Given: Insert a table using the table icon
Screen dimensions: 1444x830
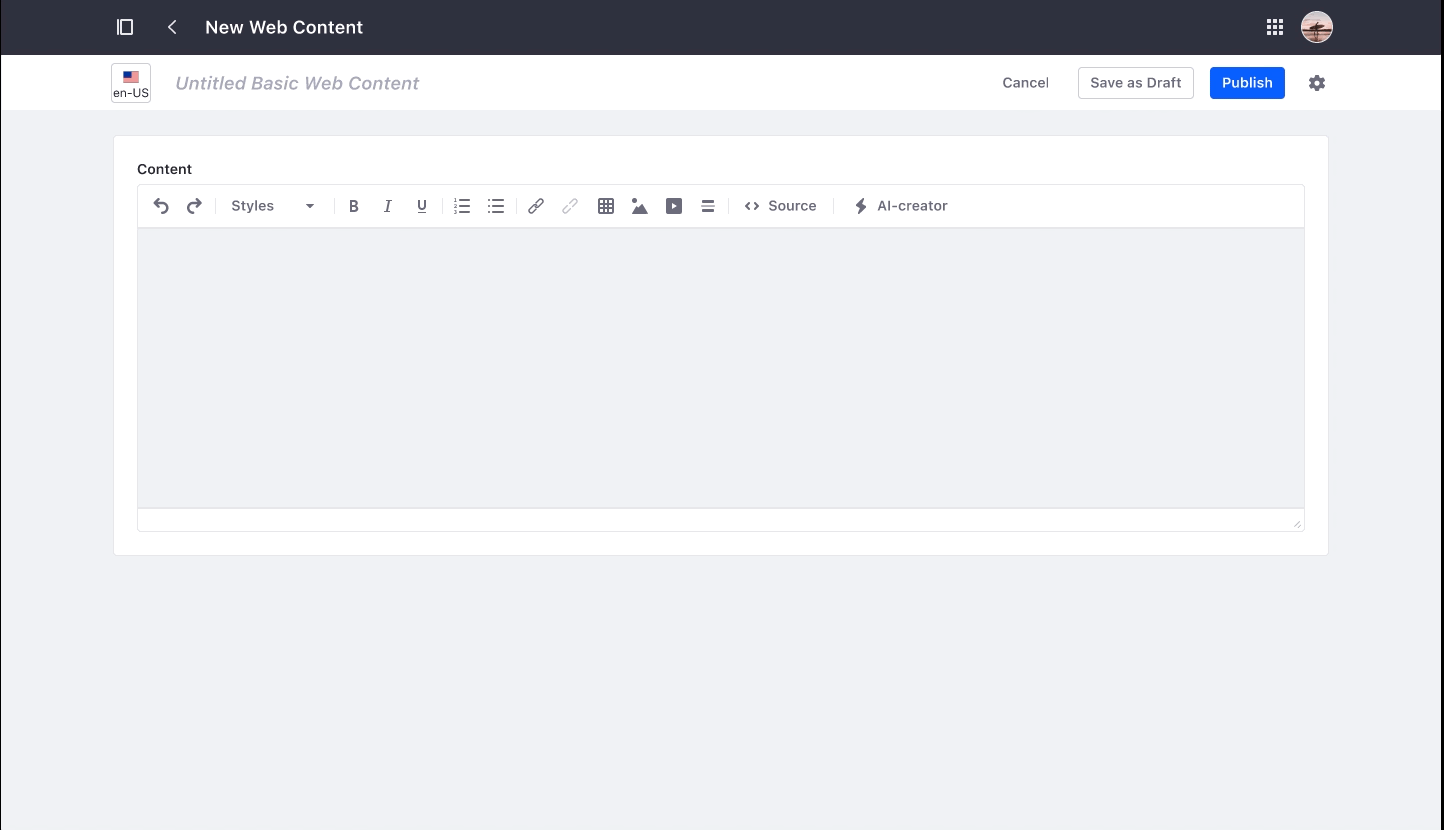Looking at the screenshot, I should tap(606, 206).
